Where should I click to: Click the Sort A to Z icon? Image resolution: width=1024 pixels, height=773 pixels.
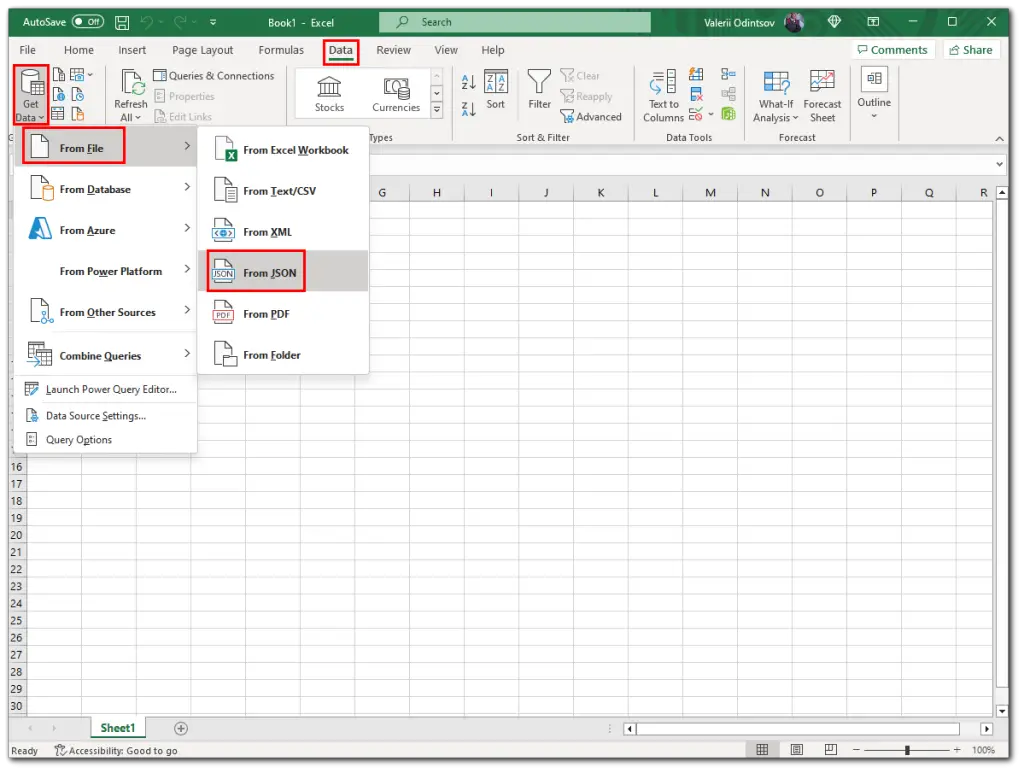(x=467, y=82)
